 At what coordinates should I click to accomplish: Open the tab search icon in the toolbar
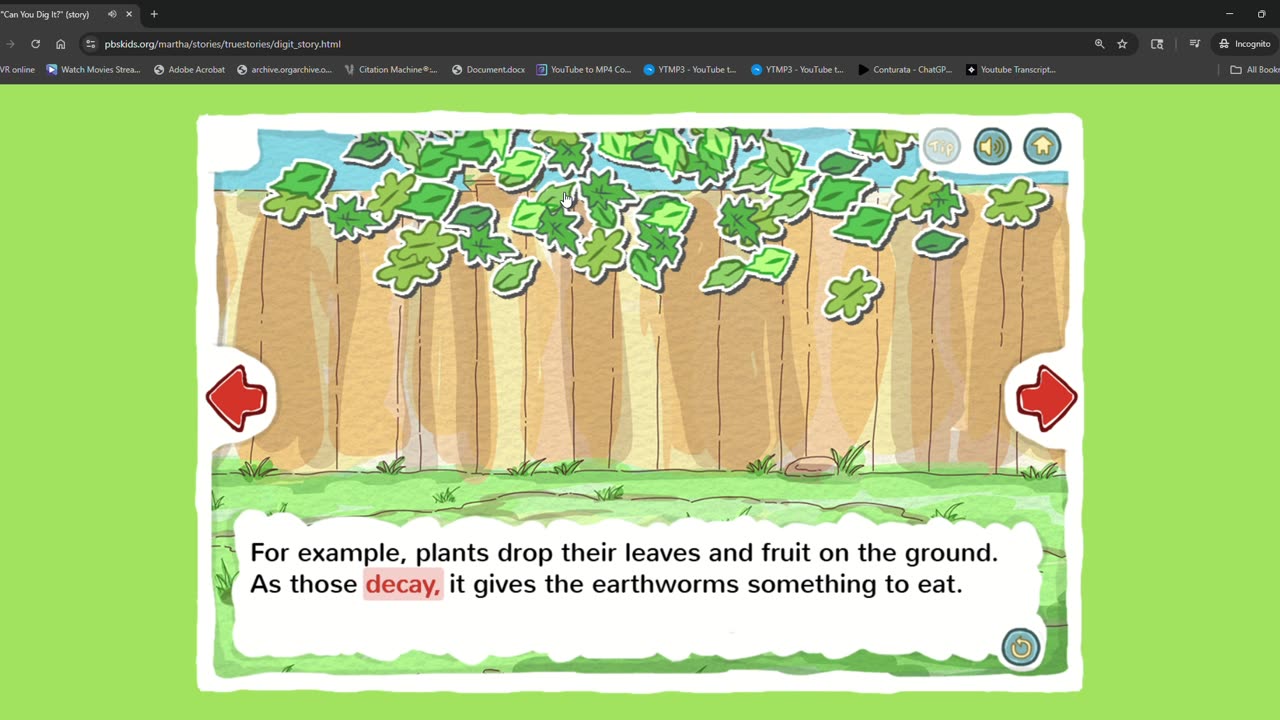(1157, 44)
